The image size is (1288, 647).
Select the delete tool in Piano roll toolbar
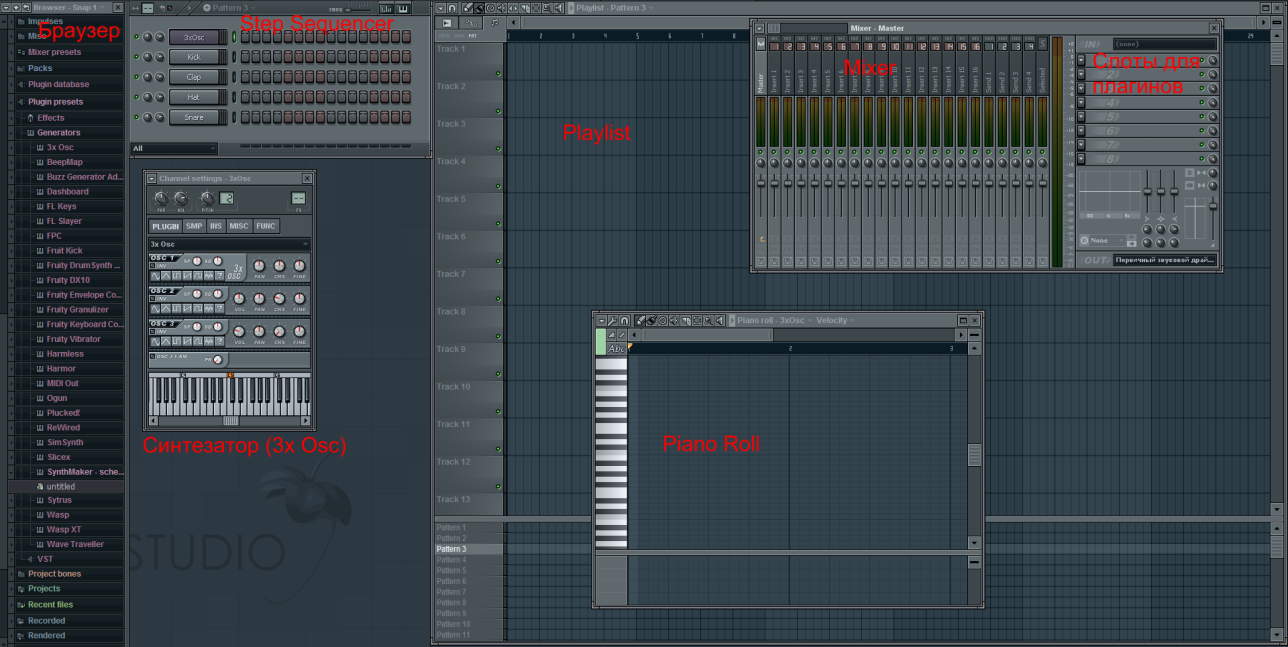tap(663, 320)
